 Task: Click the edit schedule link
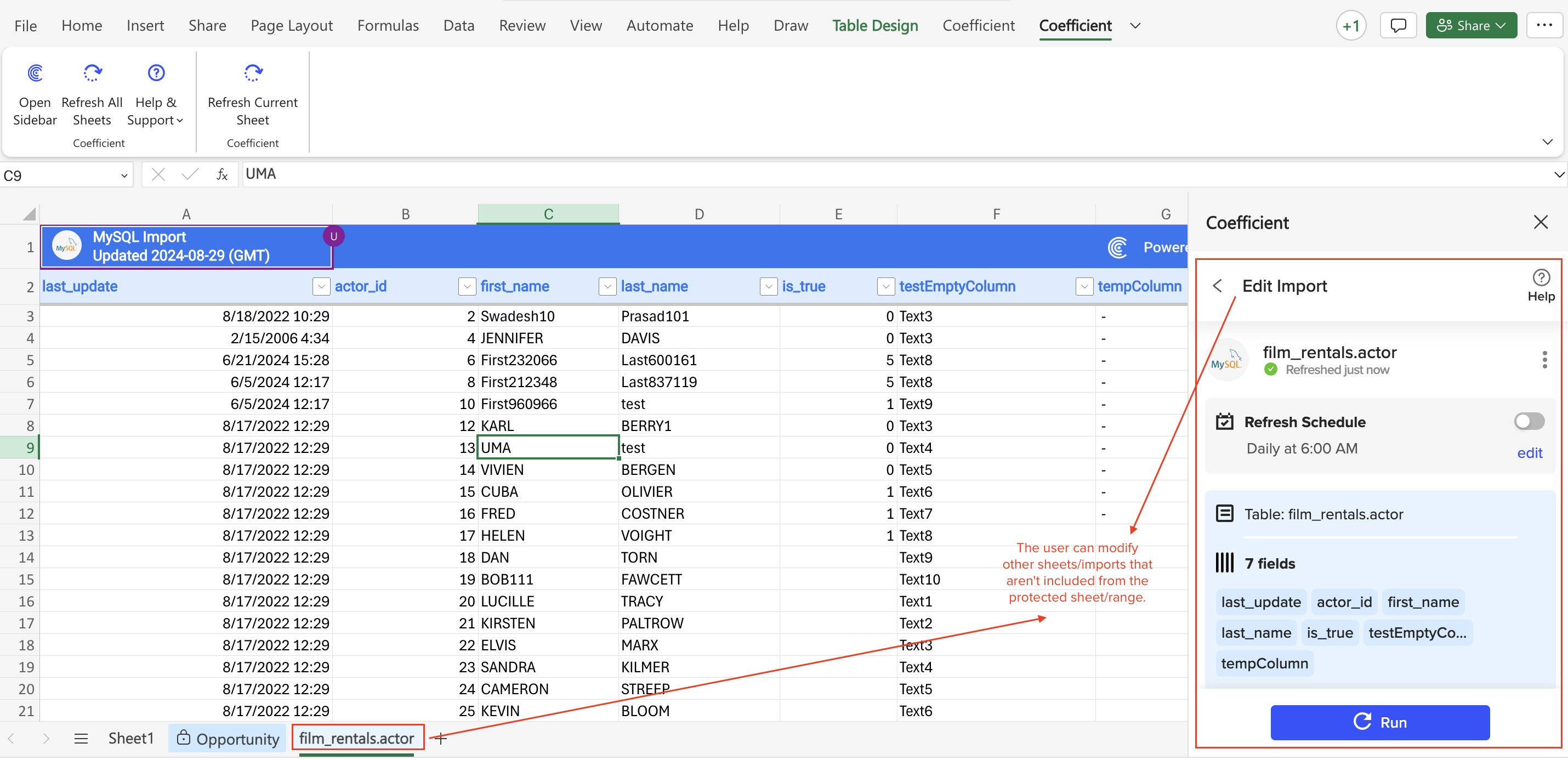(1529, 453)
